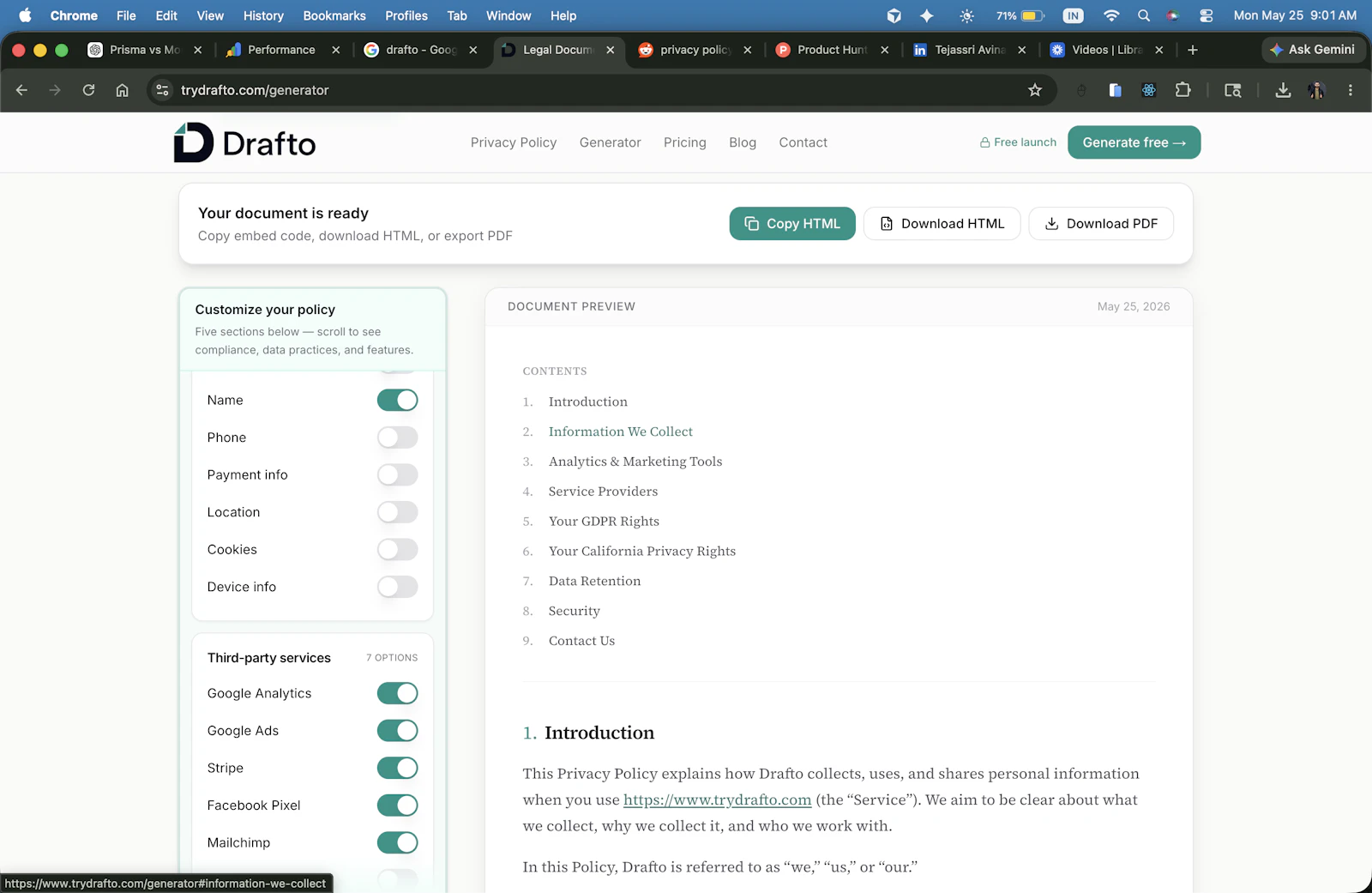
Task: Open the Wi-Fi status menu
Action: 1111,15
